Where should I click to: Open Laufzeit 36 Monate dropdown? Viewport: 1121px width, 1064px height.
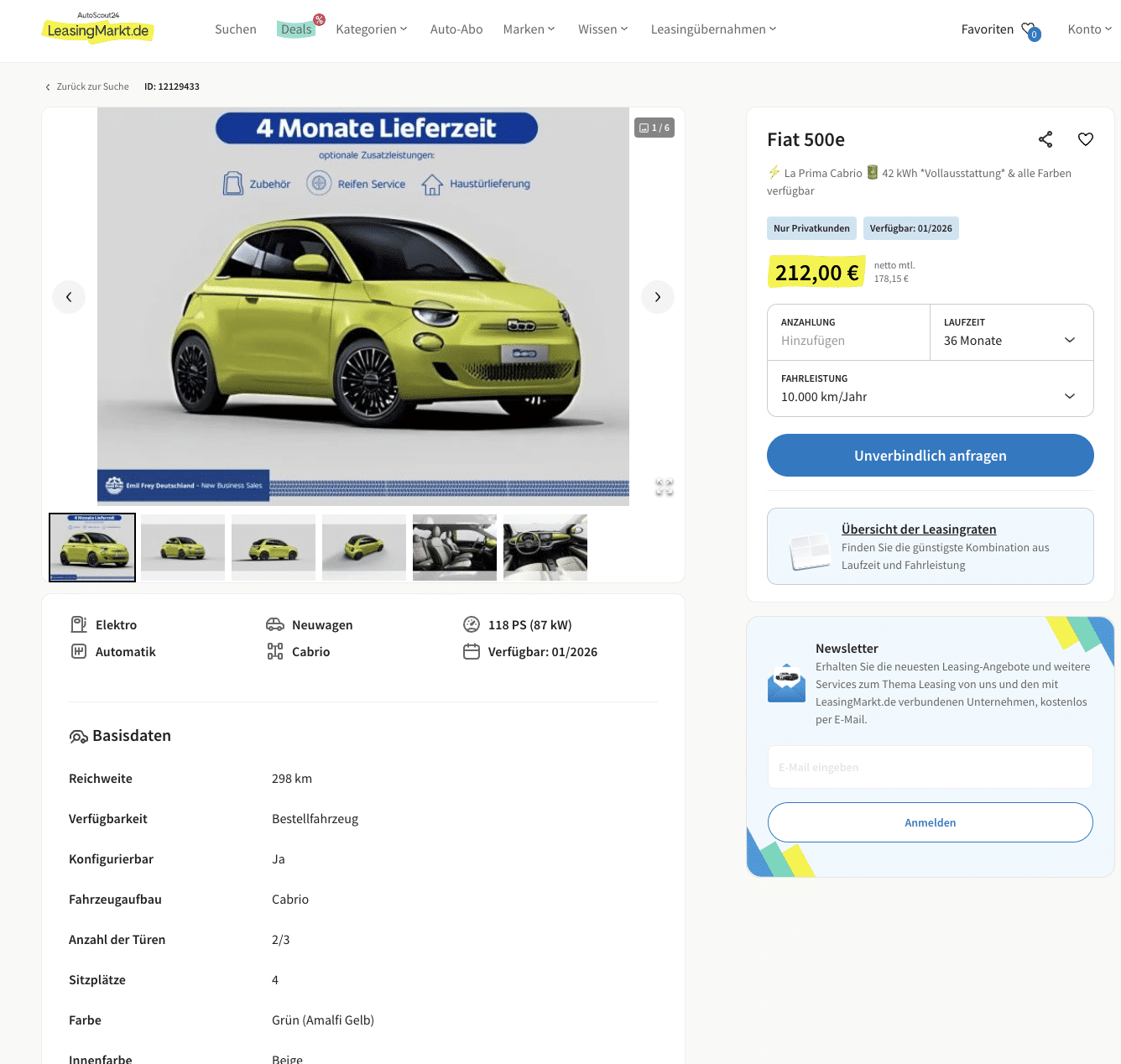point(1012,332)
